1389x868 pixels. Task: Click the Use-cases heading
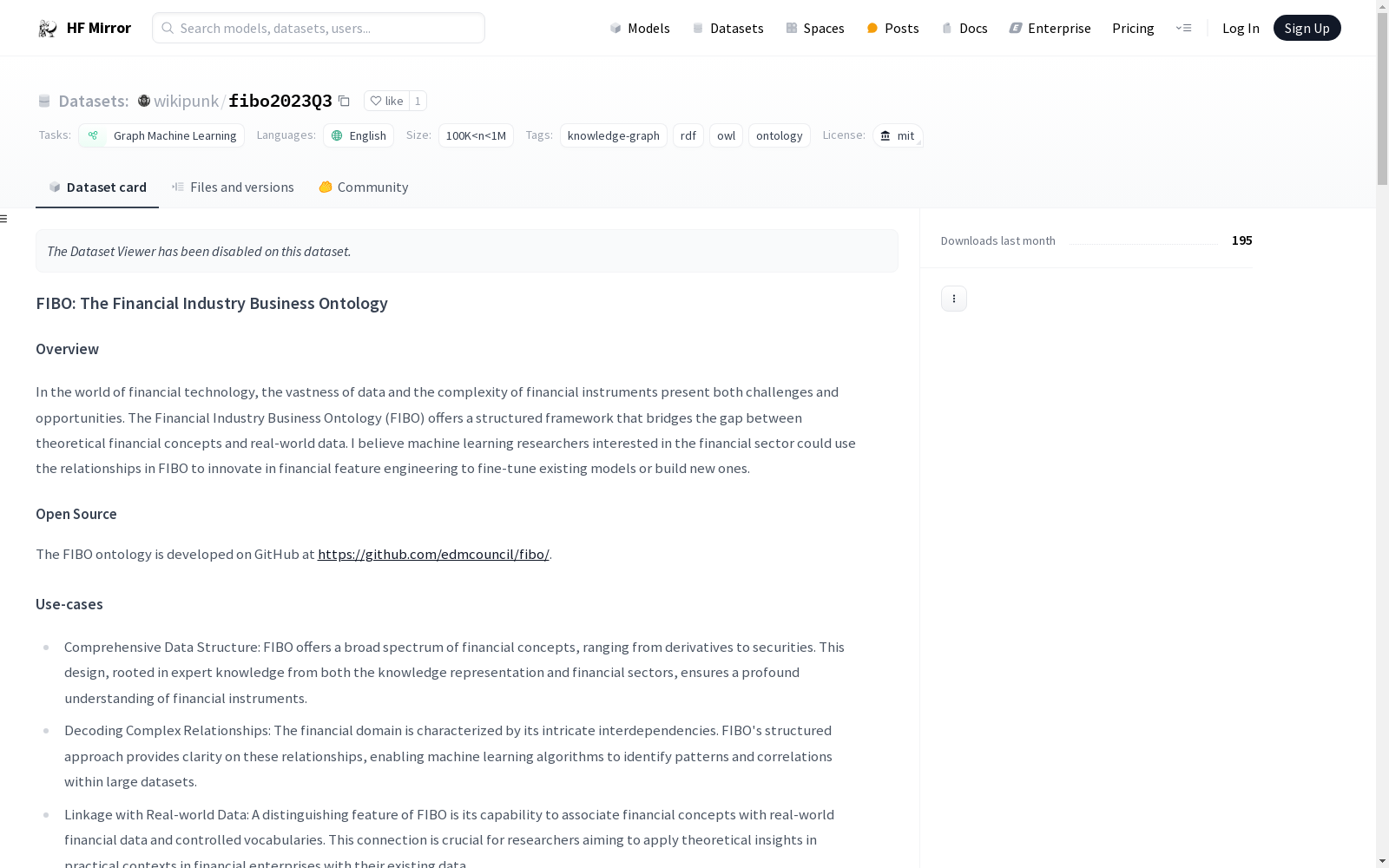(69, 604)
